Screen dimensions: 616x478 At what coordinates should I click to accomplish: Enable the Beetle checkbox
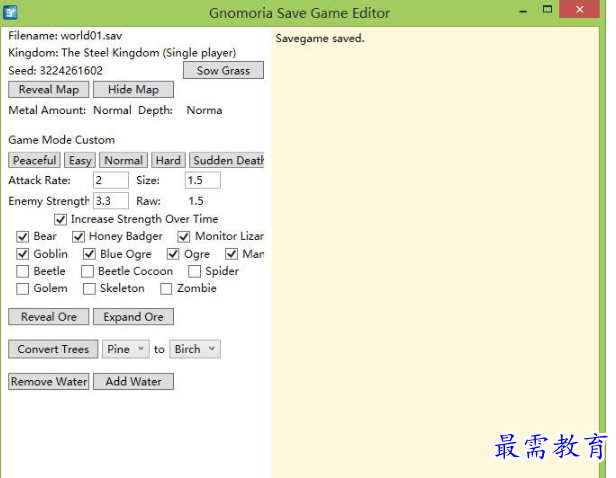[x=22, y=271]
